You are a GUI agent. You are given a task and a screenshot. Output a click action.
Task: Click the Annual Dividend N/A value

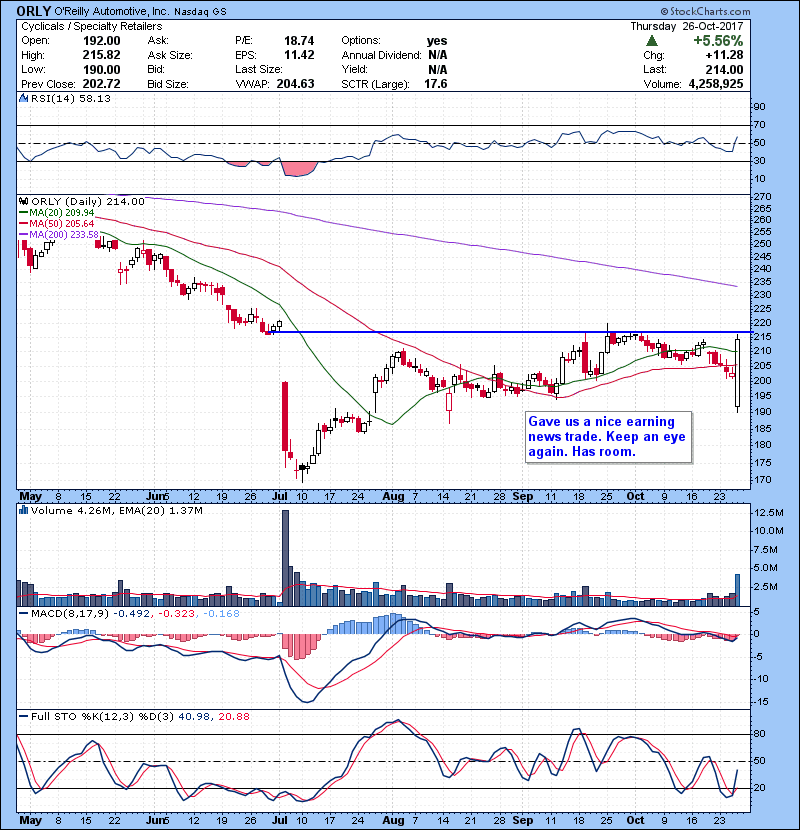(438, 55)
